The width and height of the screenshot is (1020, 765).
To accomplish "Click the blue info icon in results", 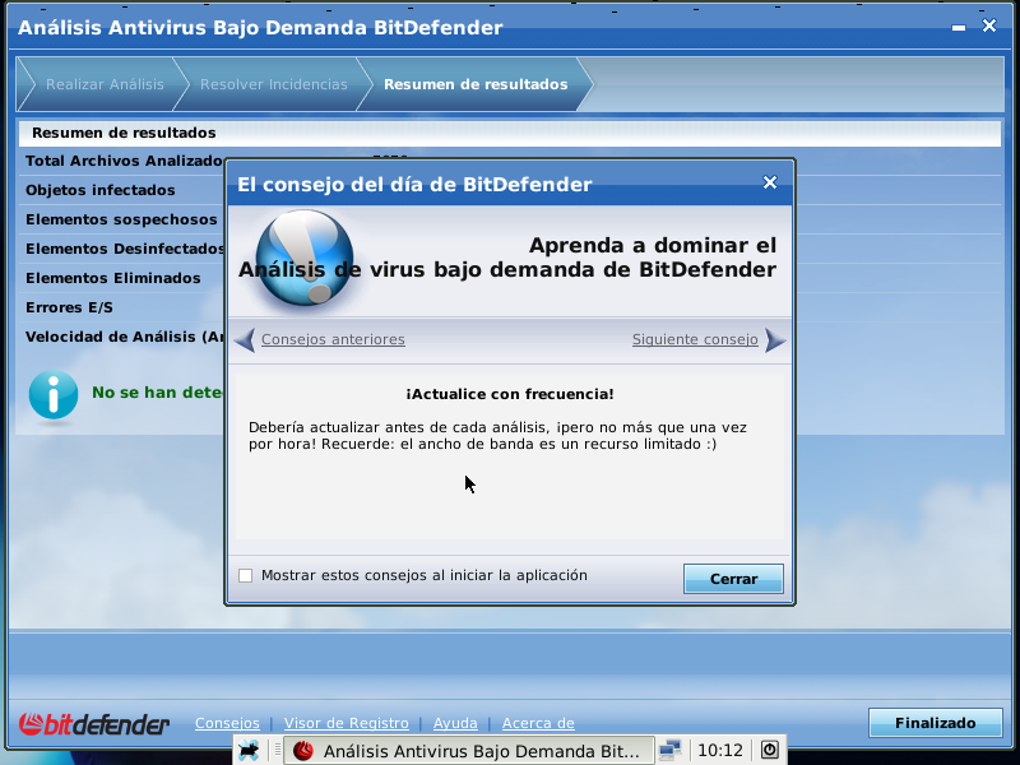I will tap(53, 395).
